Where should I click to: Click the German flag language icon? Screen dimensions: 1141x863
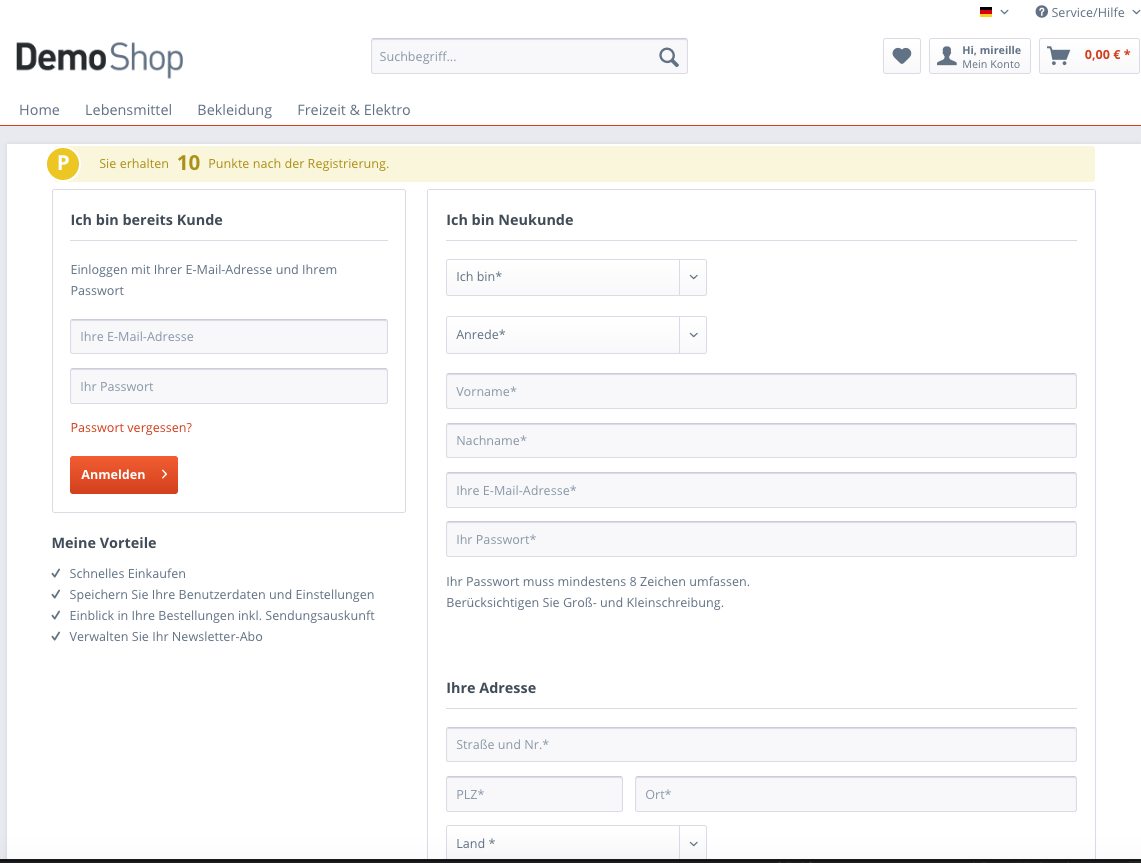[x=986, y=12]
